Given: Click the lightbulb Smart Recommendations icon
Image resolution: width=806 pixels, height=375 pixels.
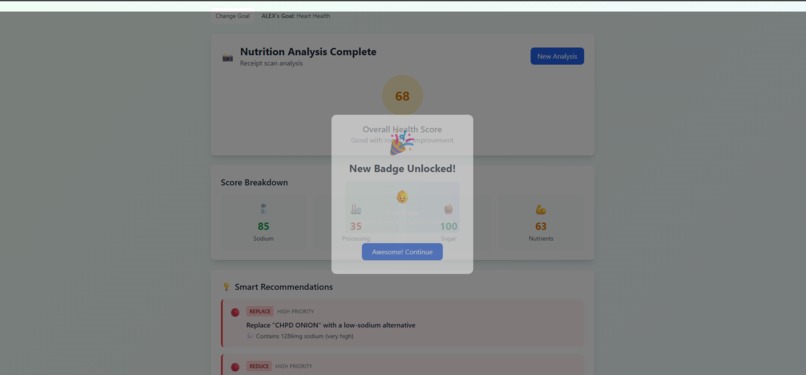Looking at the screenshot, I should click(x=226, y=287).
